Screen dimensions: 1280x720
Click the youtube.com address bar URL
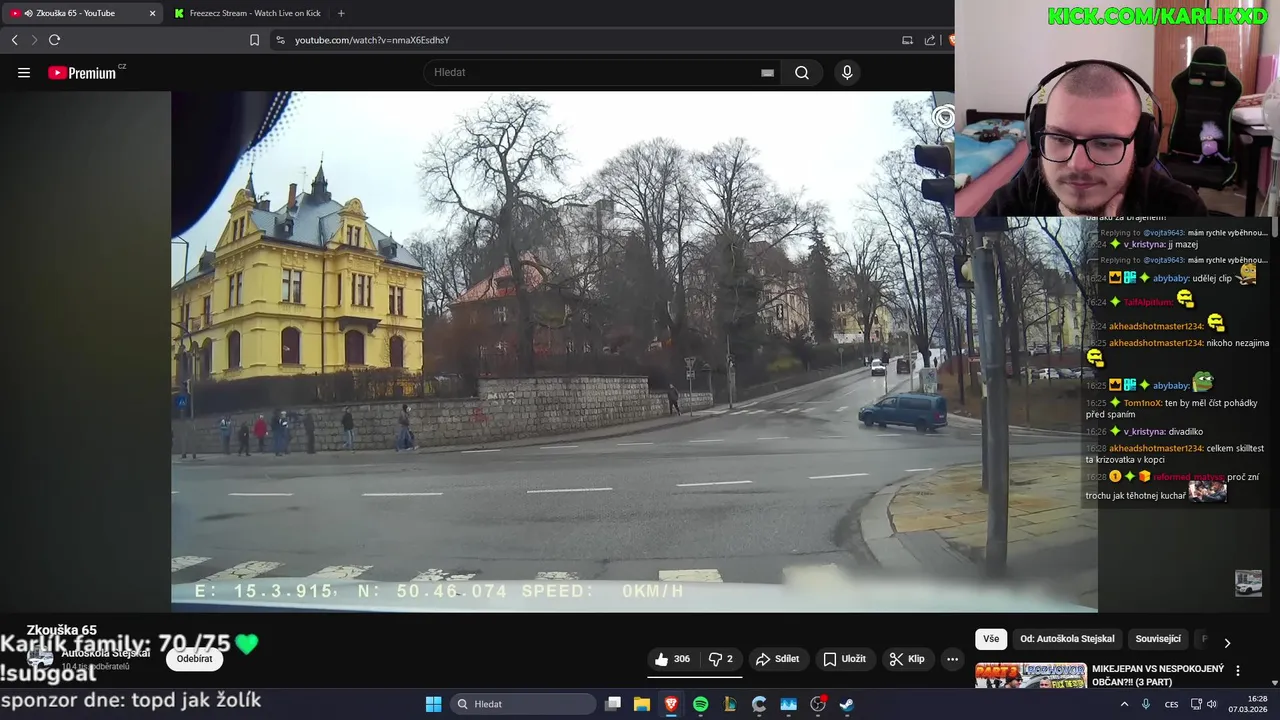372,40
